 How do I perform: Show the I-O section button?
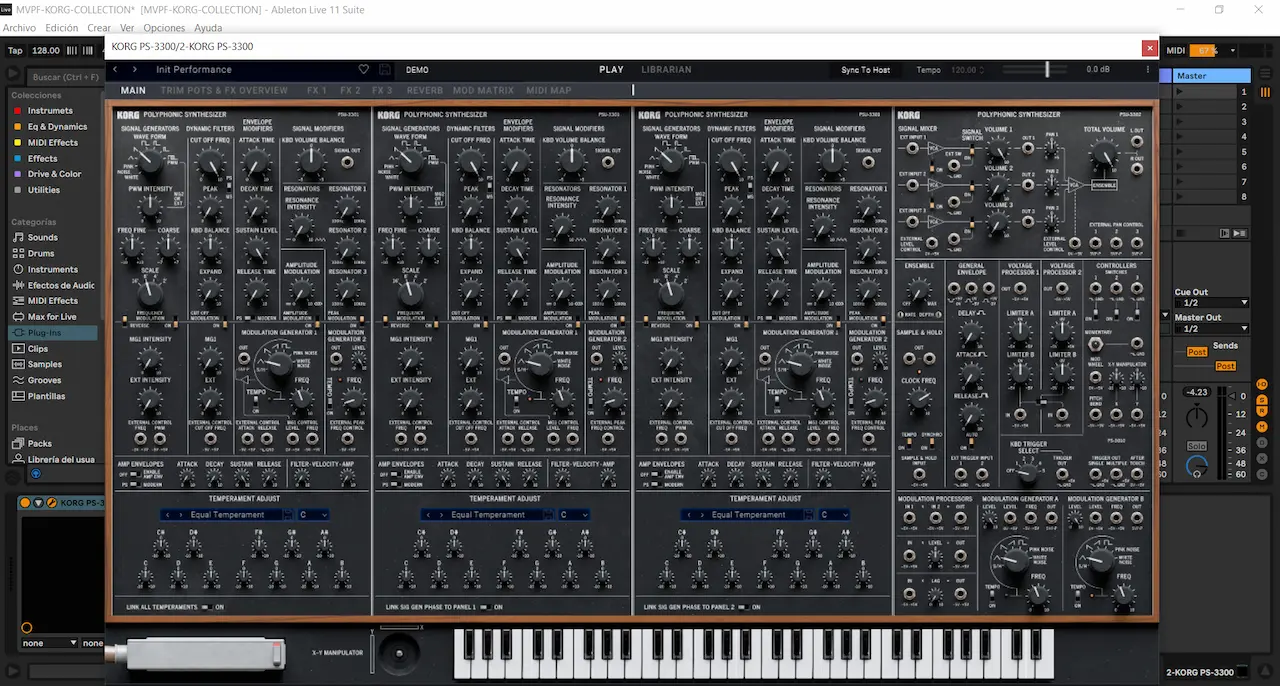pos(1262,385)
